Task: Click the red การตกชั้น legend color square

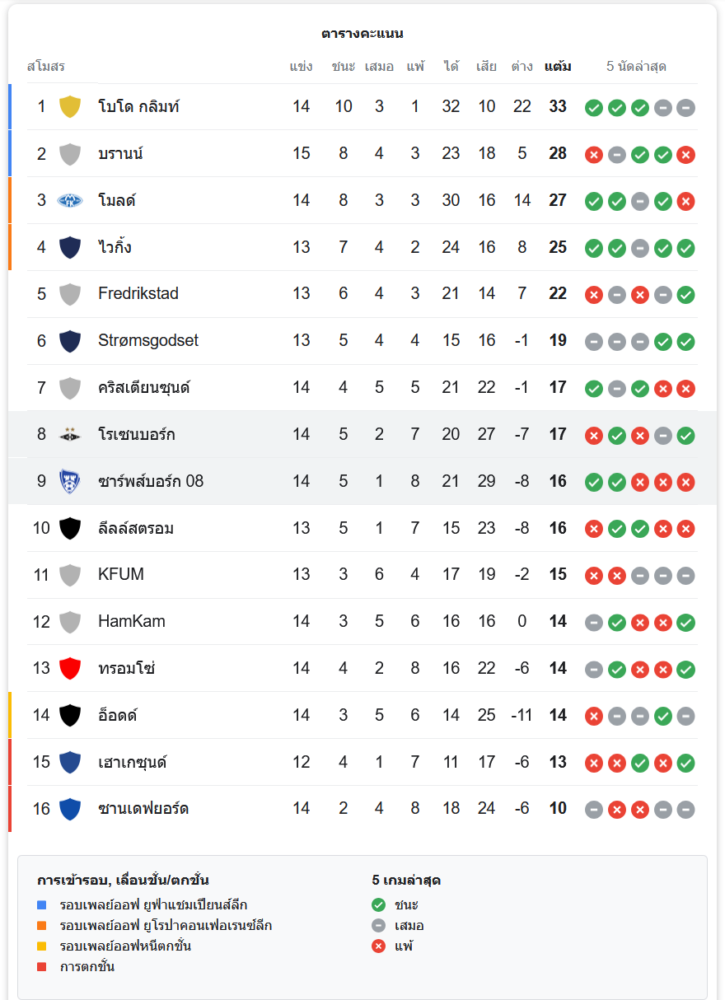Action: point(42,966)
